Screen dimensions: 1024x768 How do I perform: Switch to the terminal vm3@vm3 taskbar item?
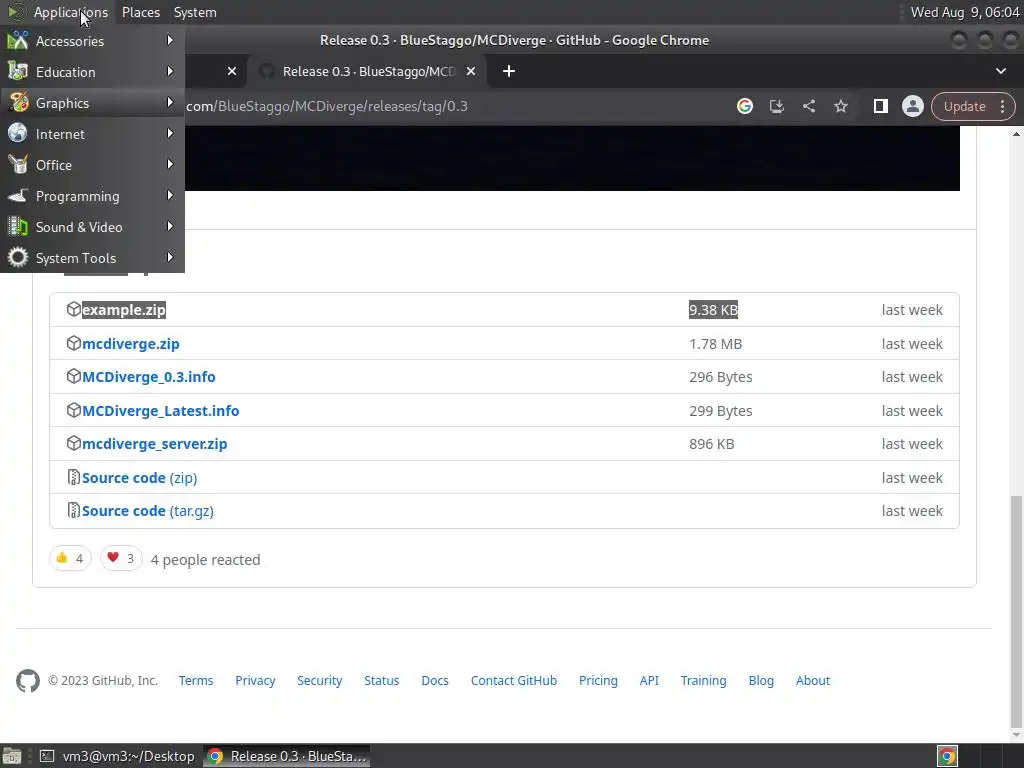coord(118,756)
